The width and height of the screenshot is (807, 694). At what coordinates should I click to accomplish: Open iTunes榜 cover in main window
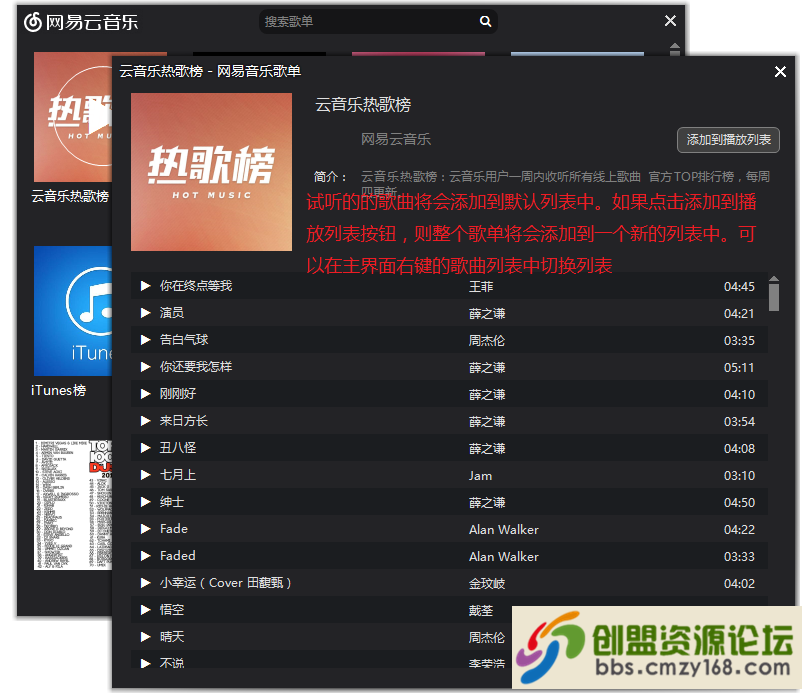click(73, 311)
